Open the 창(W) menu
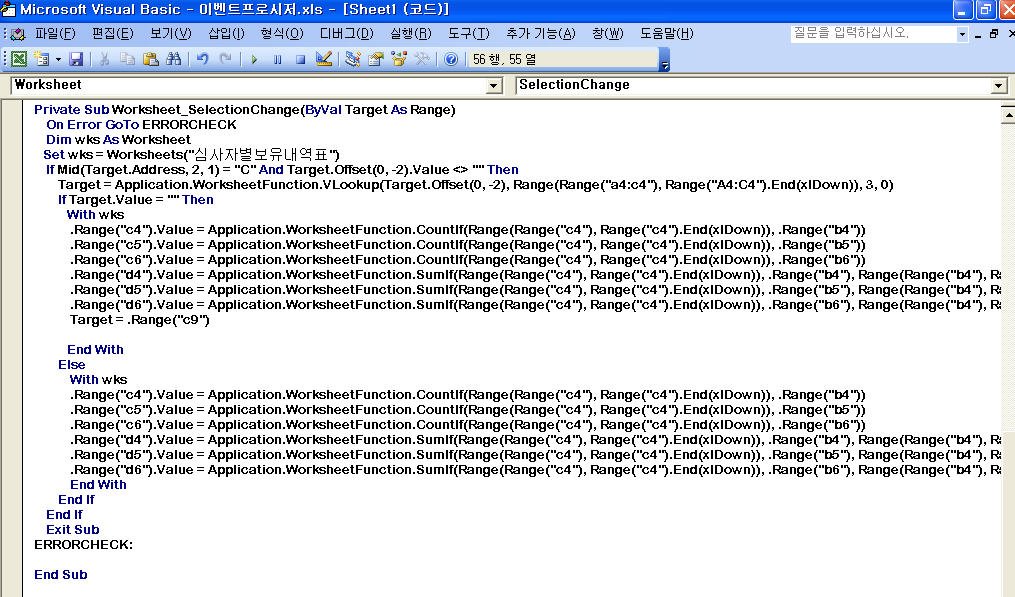This screenshot has height=597, width=1015. click(x=608, y=34)
